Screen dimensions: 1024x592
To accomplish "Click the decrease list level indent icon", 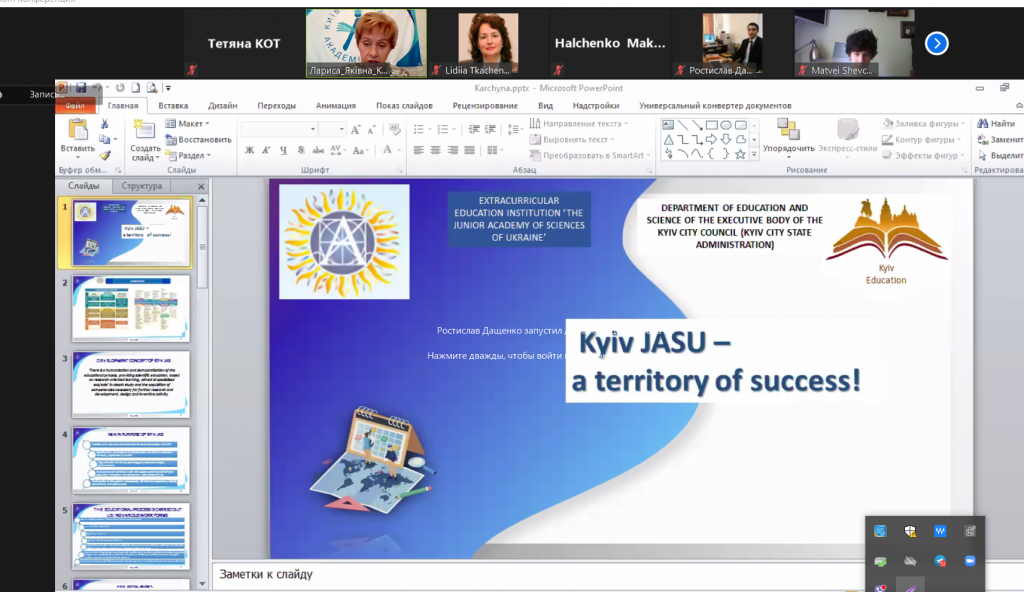I will pyautogui.click(x=474, y=129).
